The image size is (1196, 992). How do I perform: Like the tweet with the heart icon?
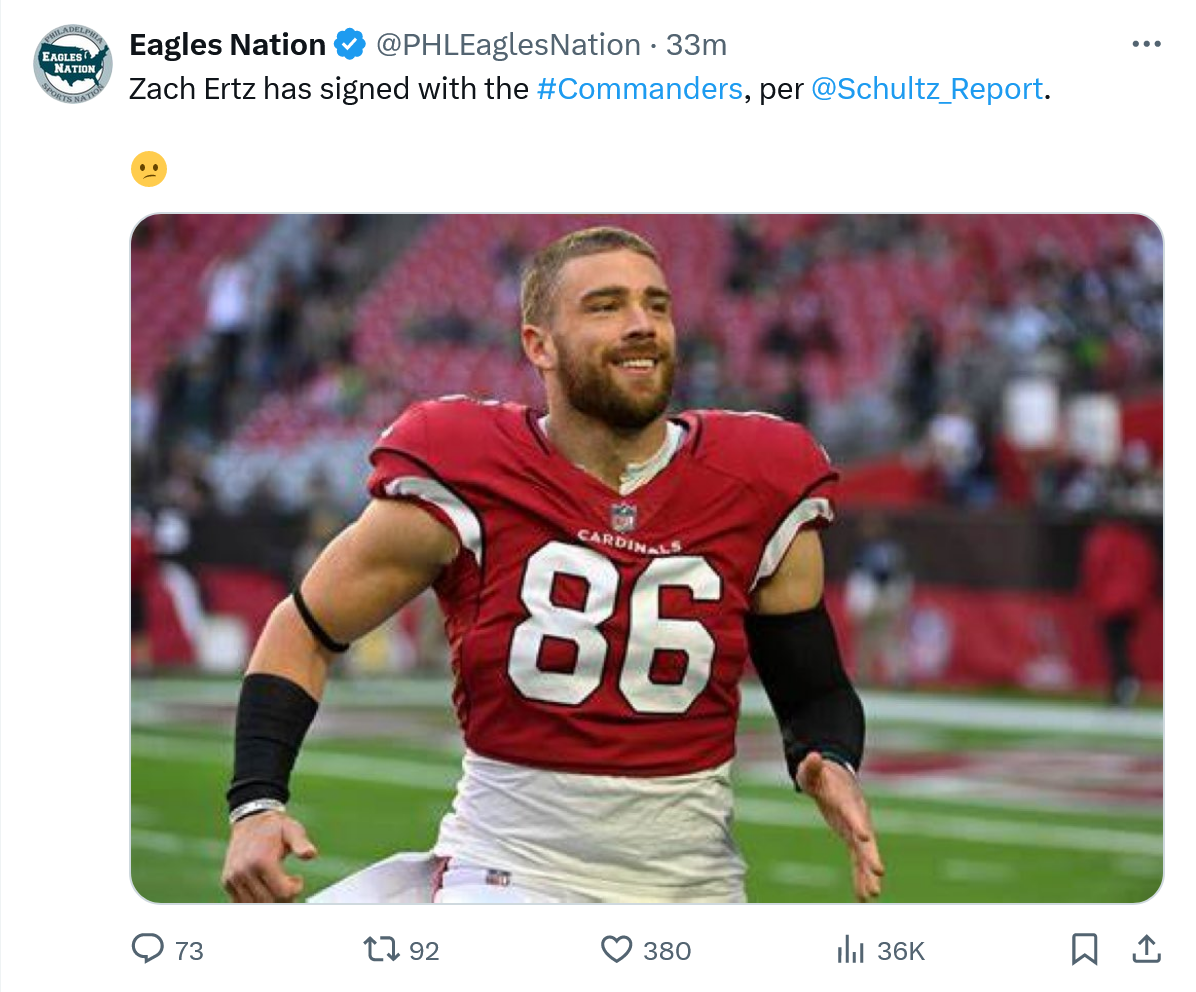pyautogui.click(x=616, y=949)
